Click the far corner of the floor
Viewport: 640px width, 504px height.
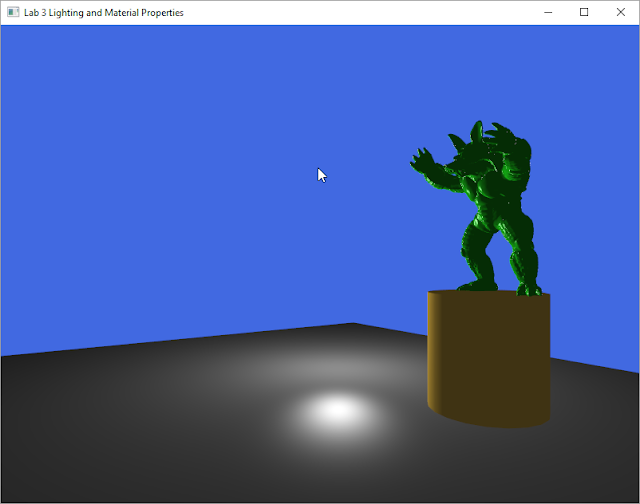pos(353,324)
